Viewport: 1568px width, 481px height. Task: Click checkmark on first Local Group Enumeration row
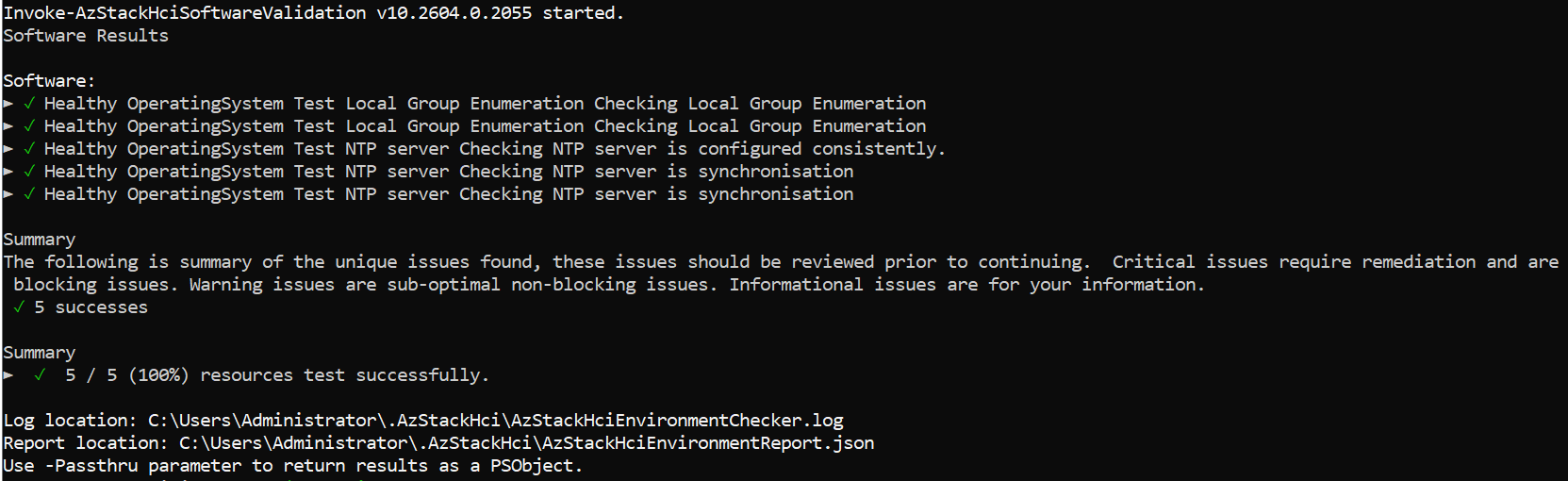pyautogui.click(x=29, y=103)
